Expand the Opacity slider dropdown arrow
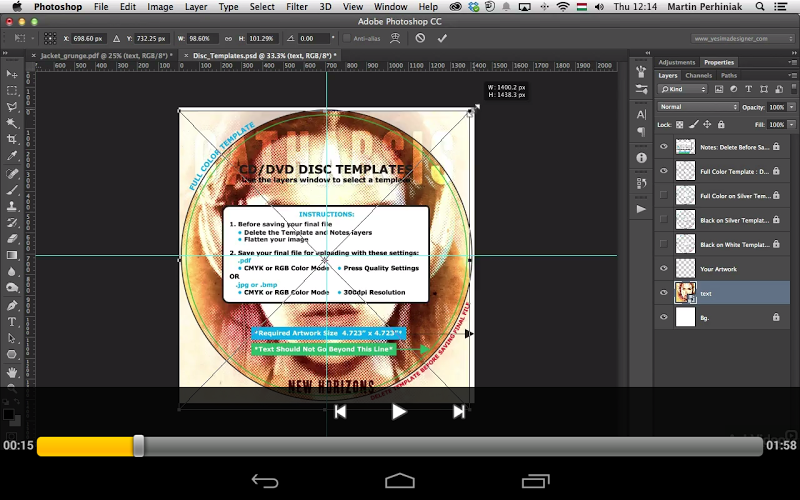This screenshot has width=800, height=500. [792, 107]
